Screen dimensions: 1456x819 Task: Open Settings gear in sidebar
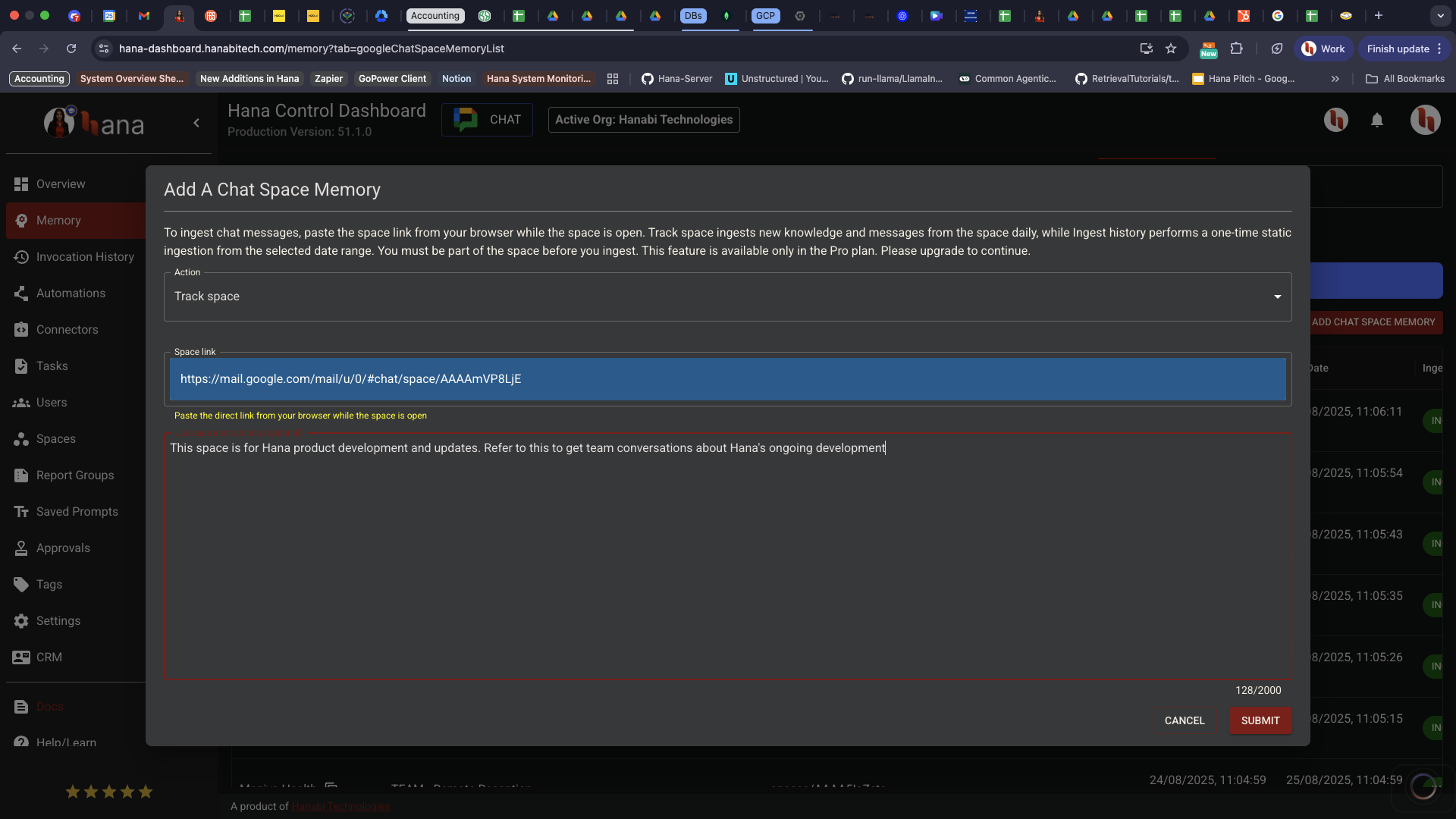coord(21,621)
